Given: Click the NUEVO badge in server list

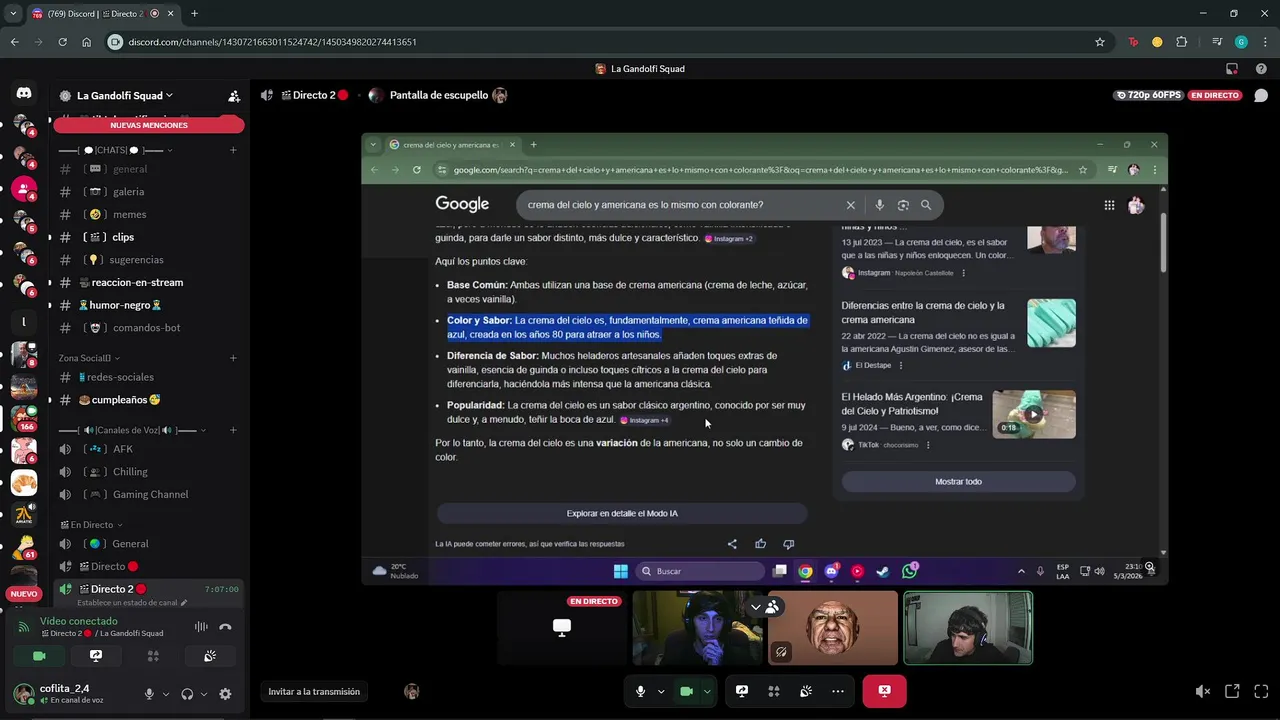Looking at the screenshot, I should (24, 594).
